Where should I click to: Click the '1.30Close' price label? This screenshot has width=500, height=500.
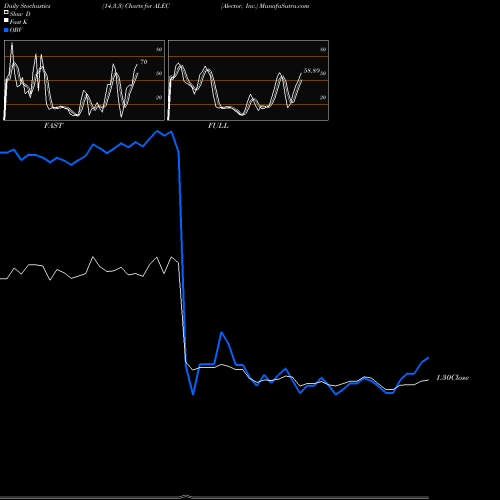click(453, 378)
